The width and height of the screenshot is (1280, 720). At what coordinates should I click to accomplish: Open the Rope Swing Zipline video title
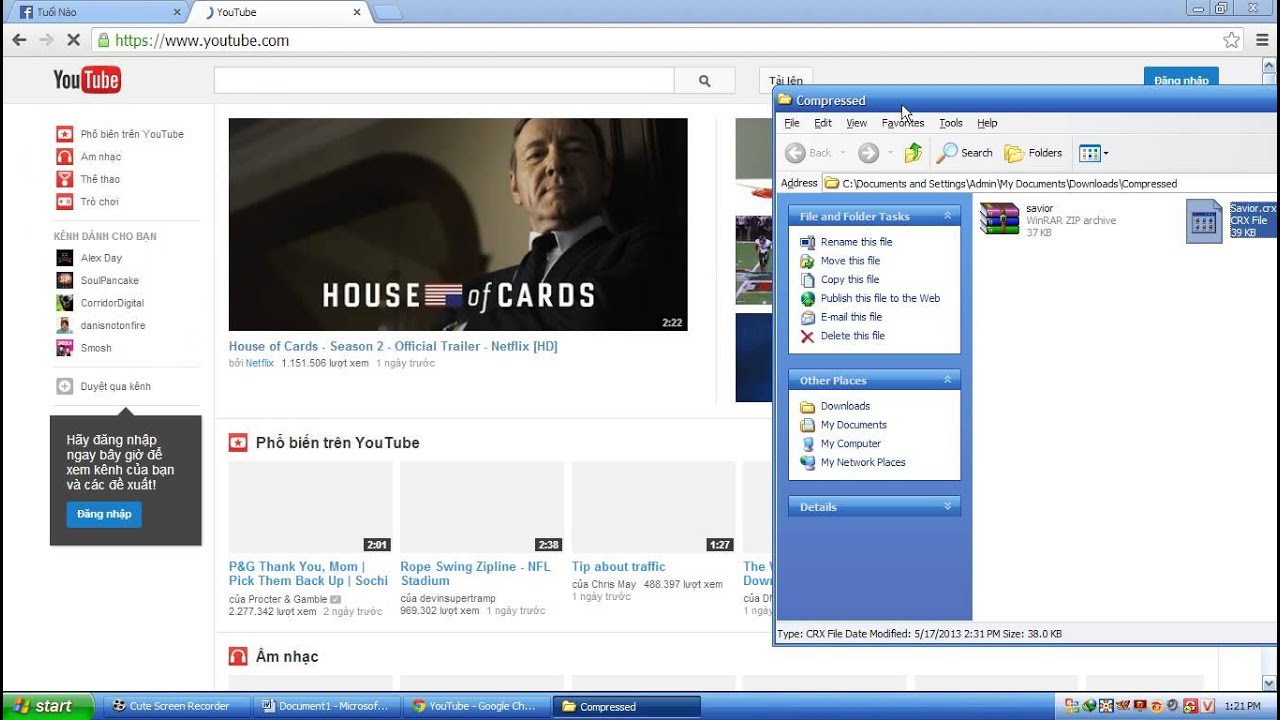click(x=475, y=573)
